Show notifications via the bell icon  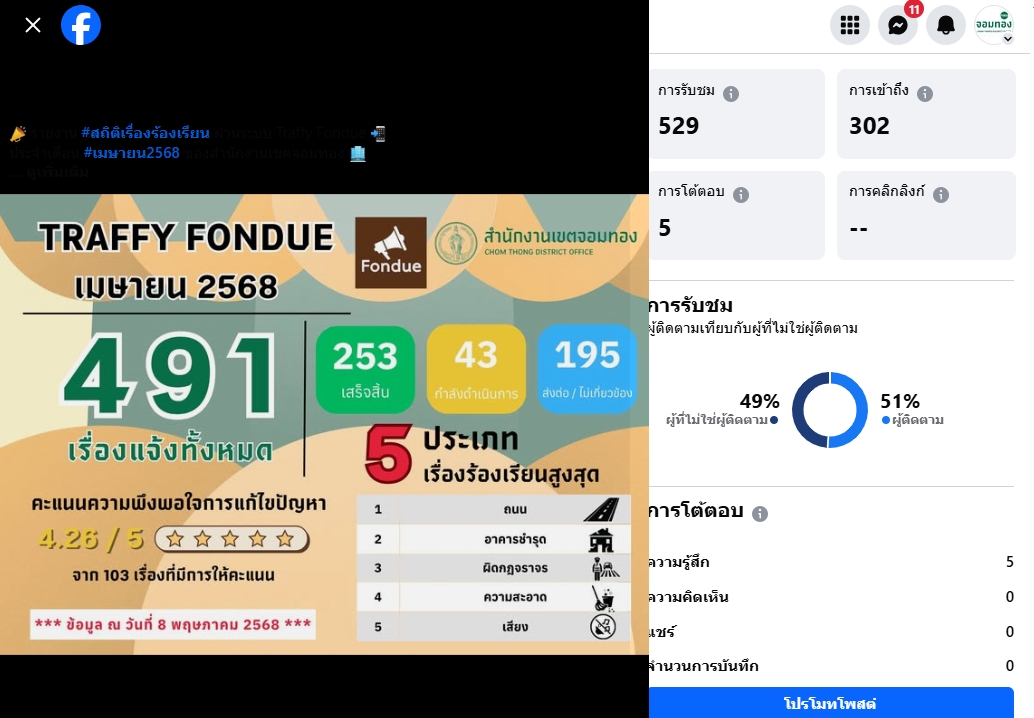pos(946,25)
